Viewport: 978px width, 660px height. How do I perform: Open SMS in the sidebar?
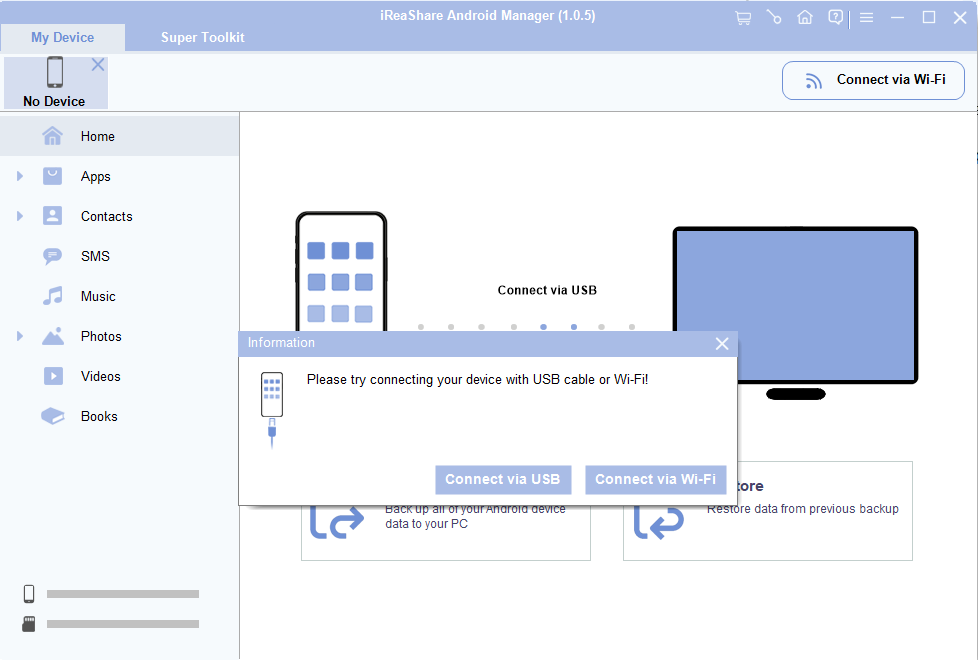tap(95, 256)
